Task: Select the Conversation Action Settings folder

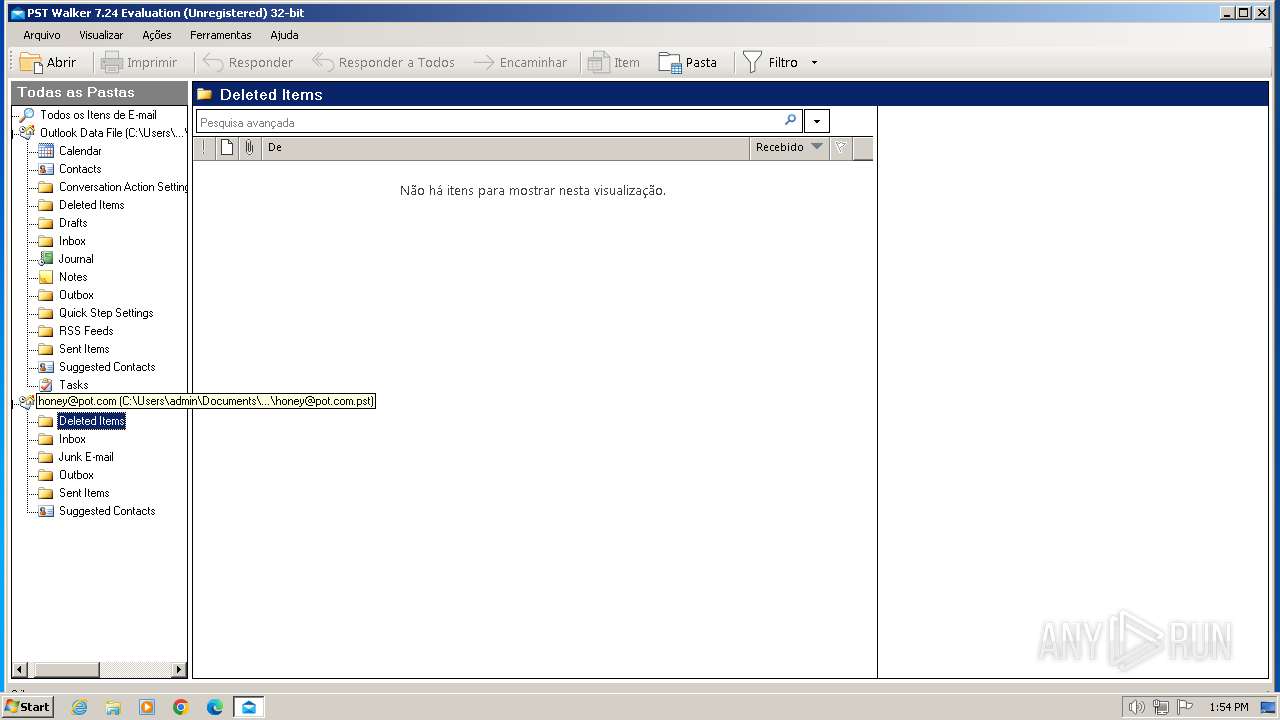Action: (x=122, y=187)
